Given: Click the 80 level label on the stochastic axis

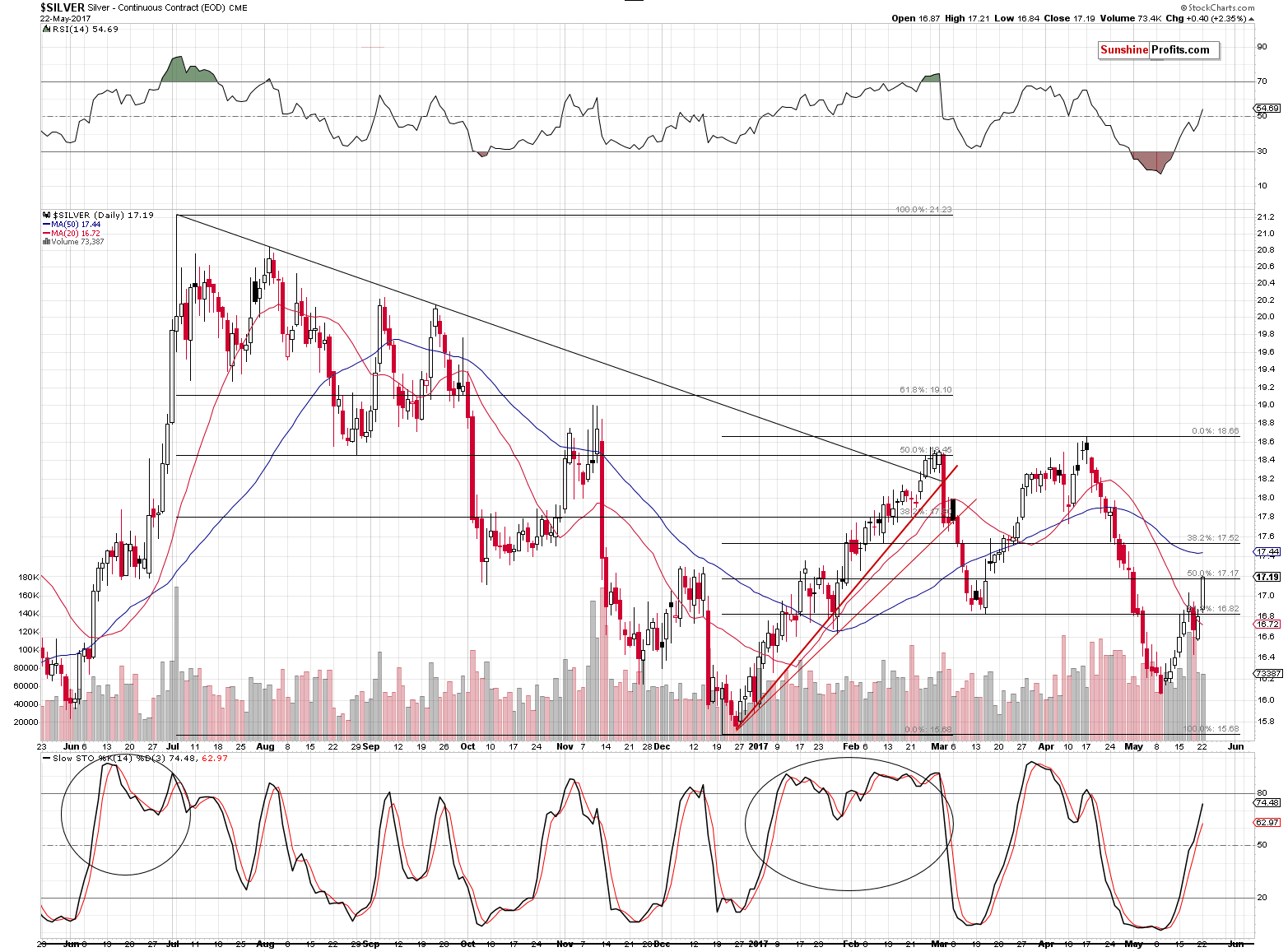Looking at the screenshot, I should (1262, 794).
